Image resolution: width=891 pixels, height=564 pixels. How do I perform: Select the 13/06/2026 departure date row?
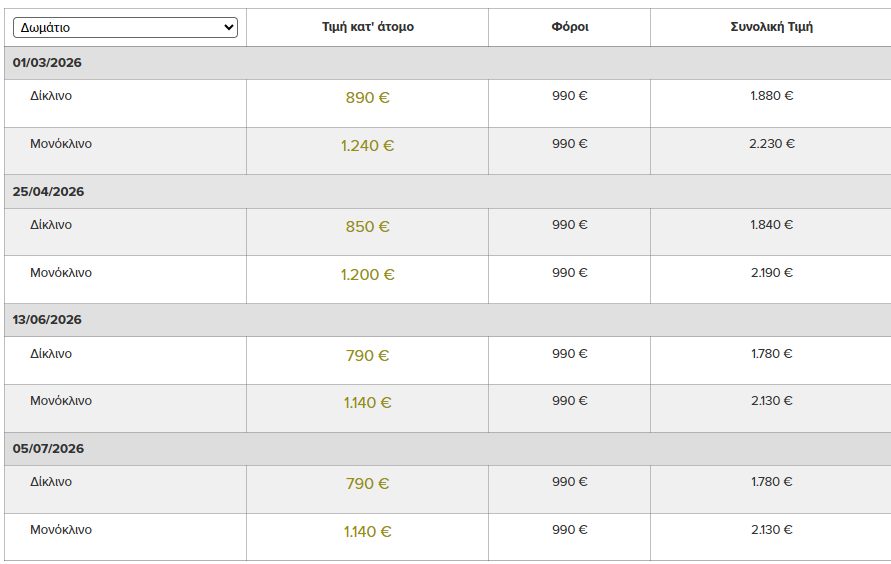(x=47, y=320)
